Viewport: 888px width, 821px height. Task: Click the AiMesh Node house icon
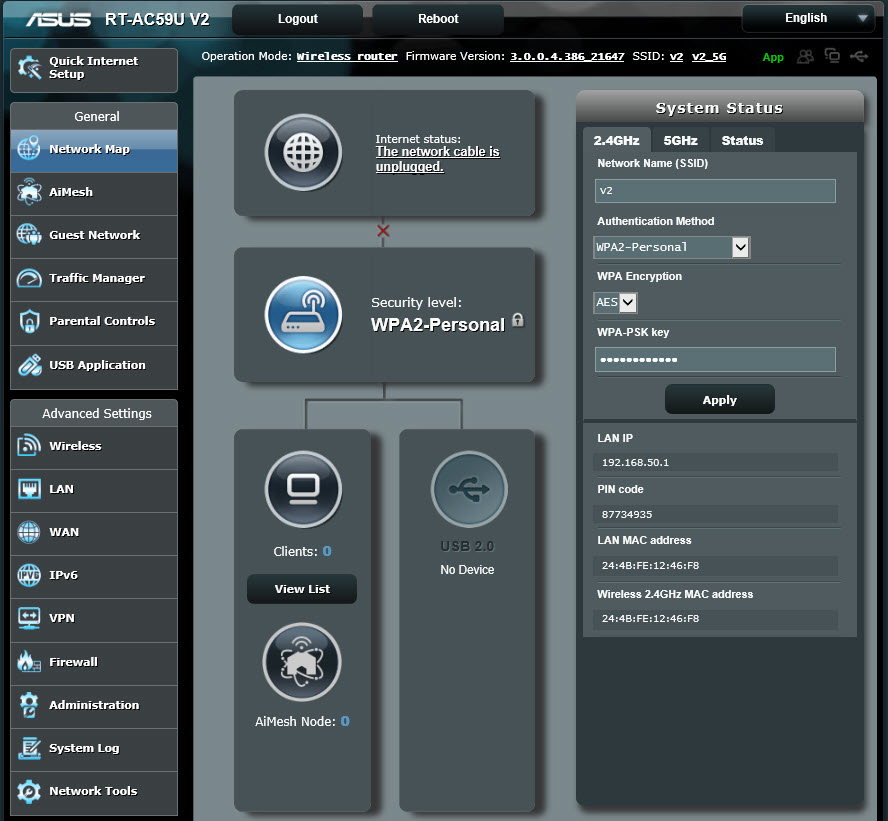pos(302,662)
